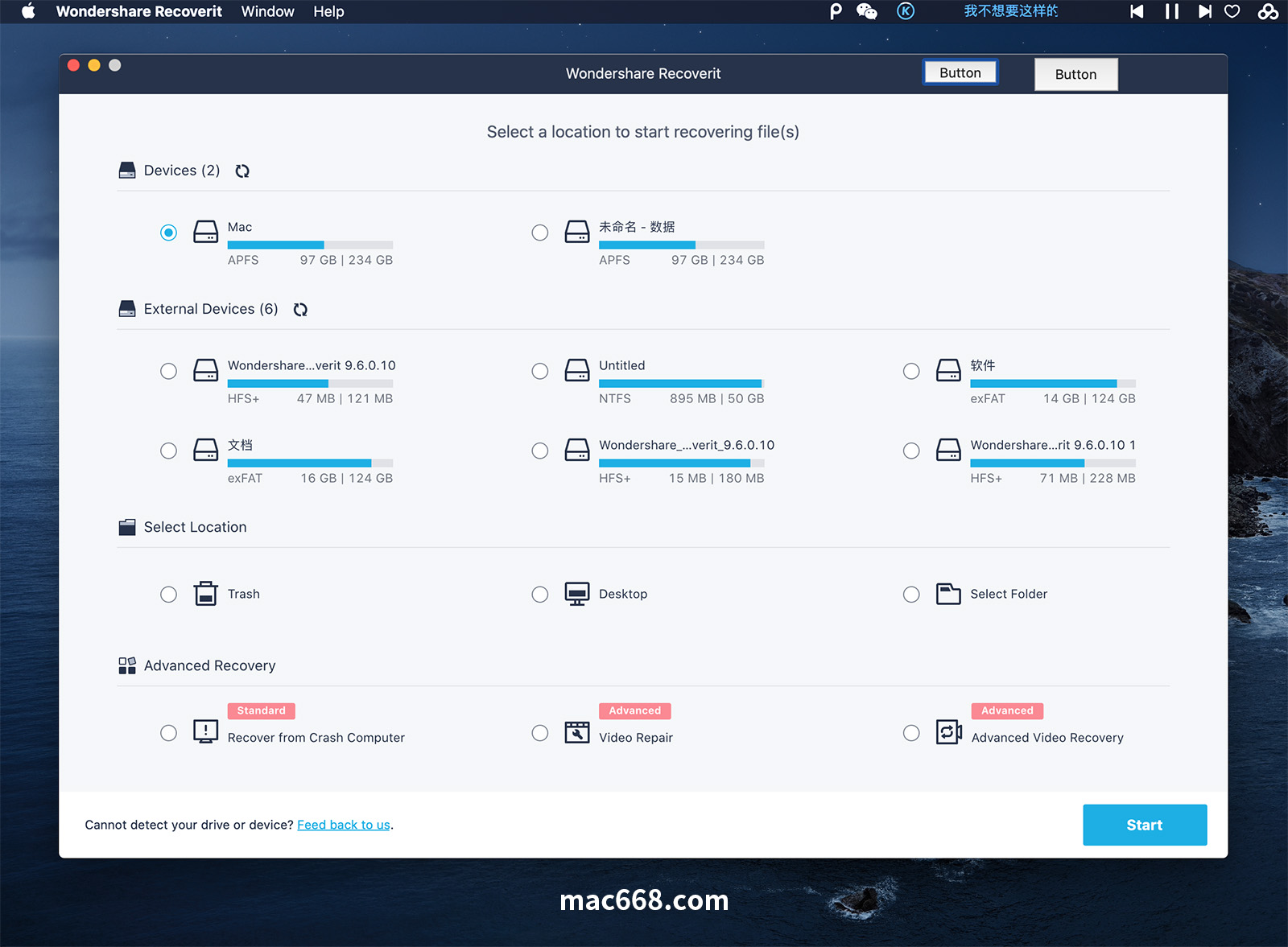Image resolution: width=1288 pixels, height=947 pixels.
Task: Open the Window menu
Action: click(x=267, y=11)
